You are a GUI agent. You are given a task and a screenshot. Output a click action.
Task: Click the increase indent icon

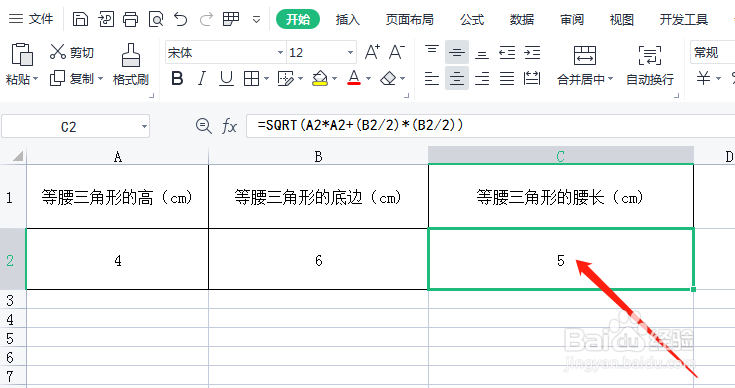[532, 52]
